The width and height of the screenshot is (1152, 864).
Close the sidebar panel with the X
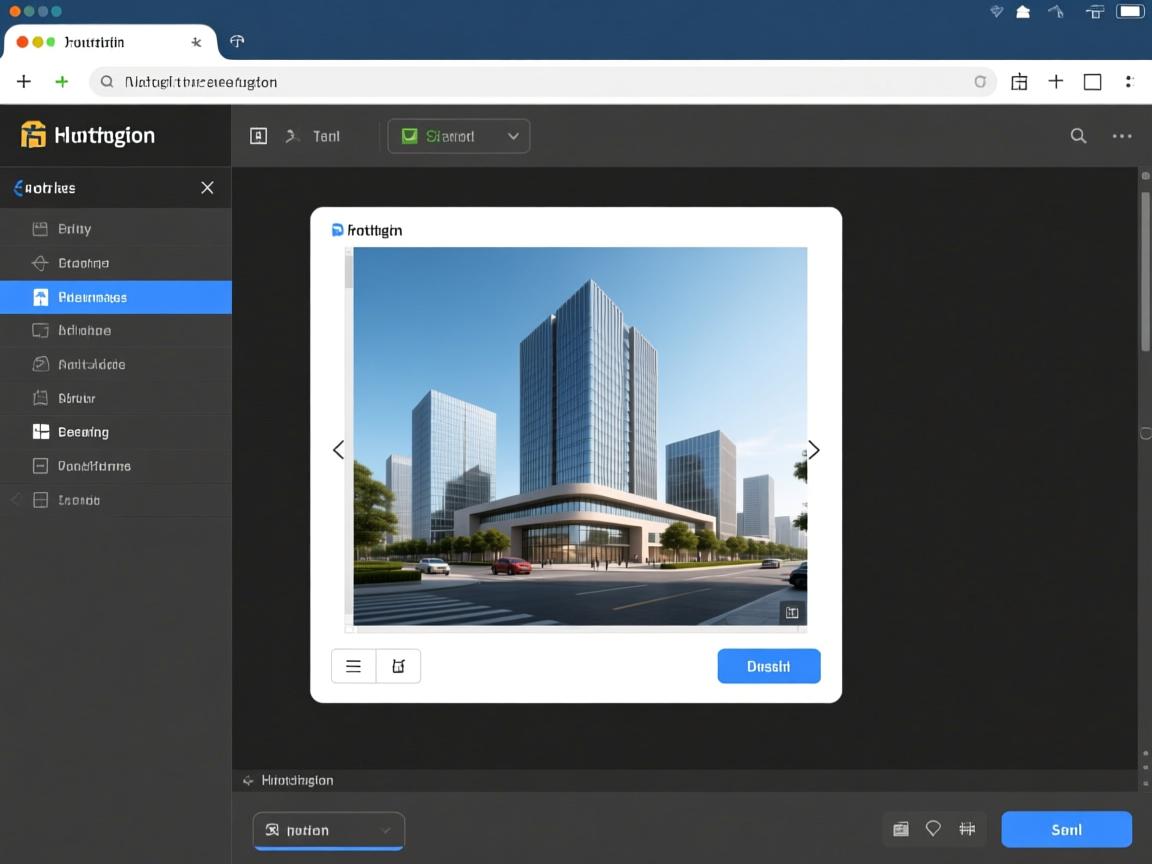click(x=207, y=188)
